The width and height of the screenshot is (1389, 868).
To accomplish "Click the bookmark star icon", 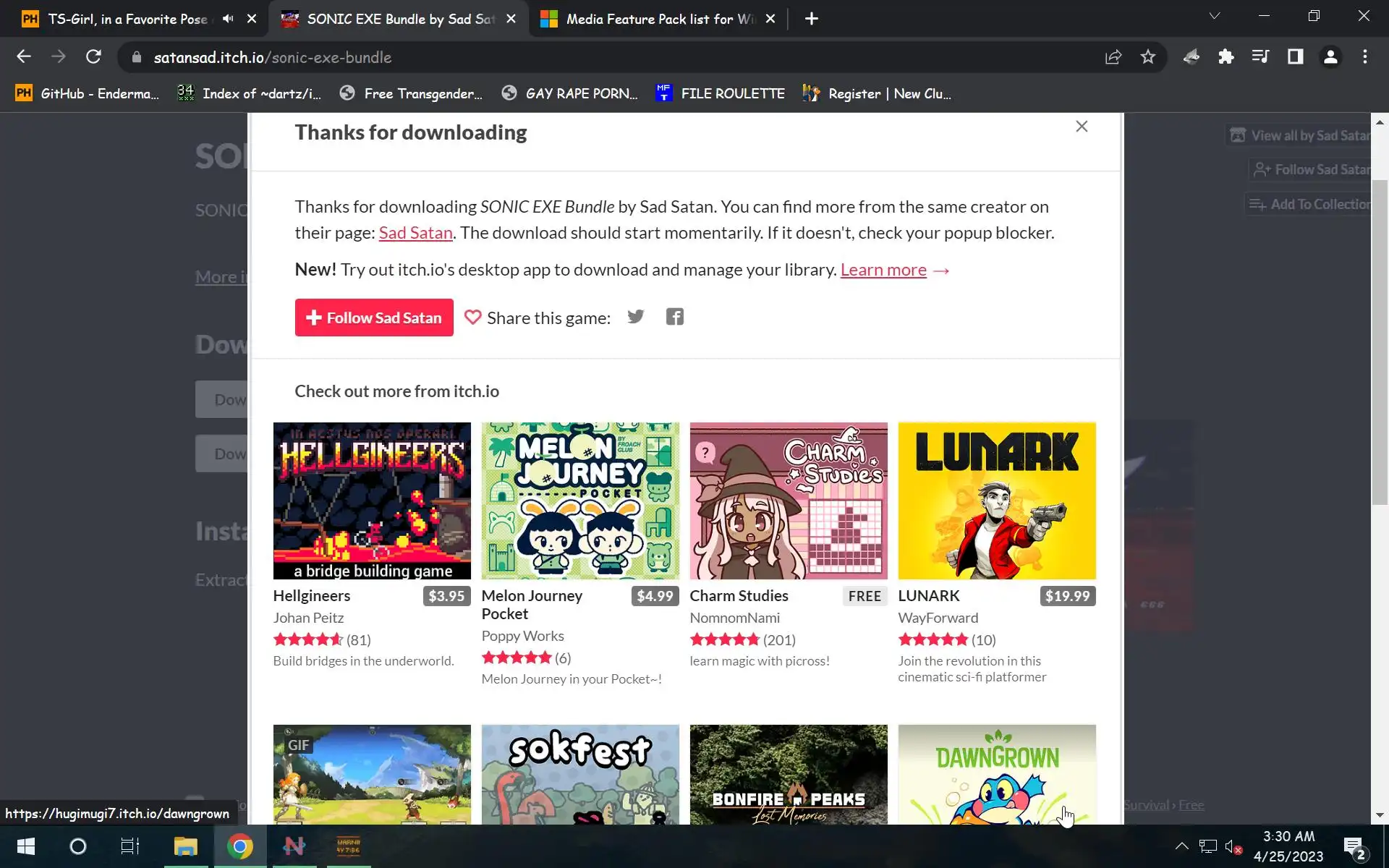I will pyautogui.click(x=1148, y=57).
